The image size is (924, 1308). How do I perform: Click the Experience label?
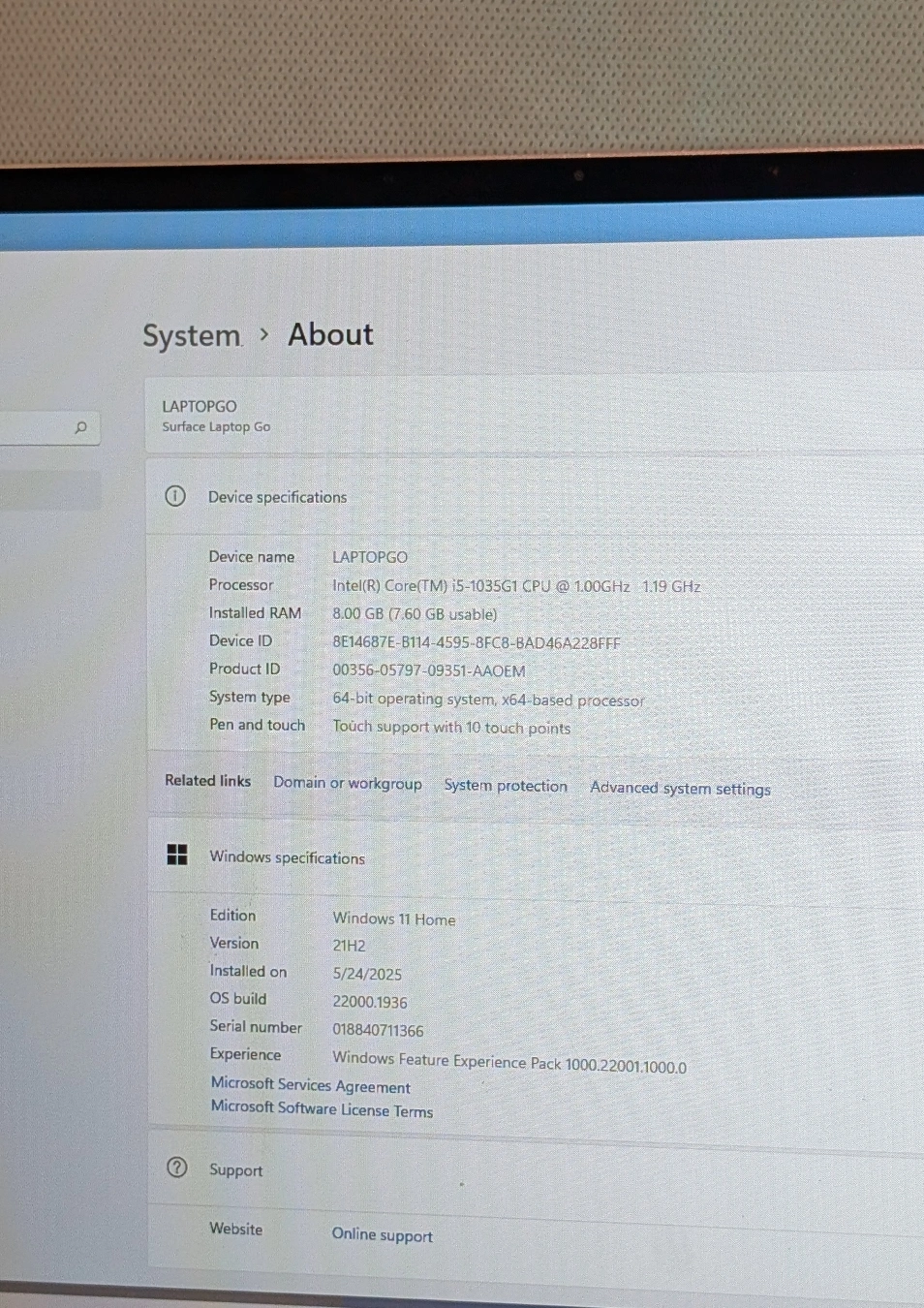click(x=246, y=1054)
